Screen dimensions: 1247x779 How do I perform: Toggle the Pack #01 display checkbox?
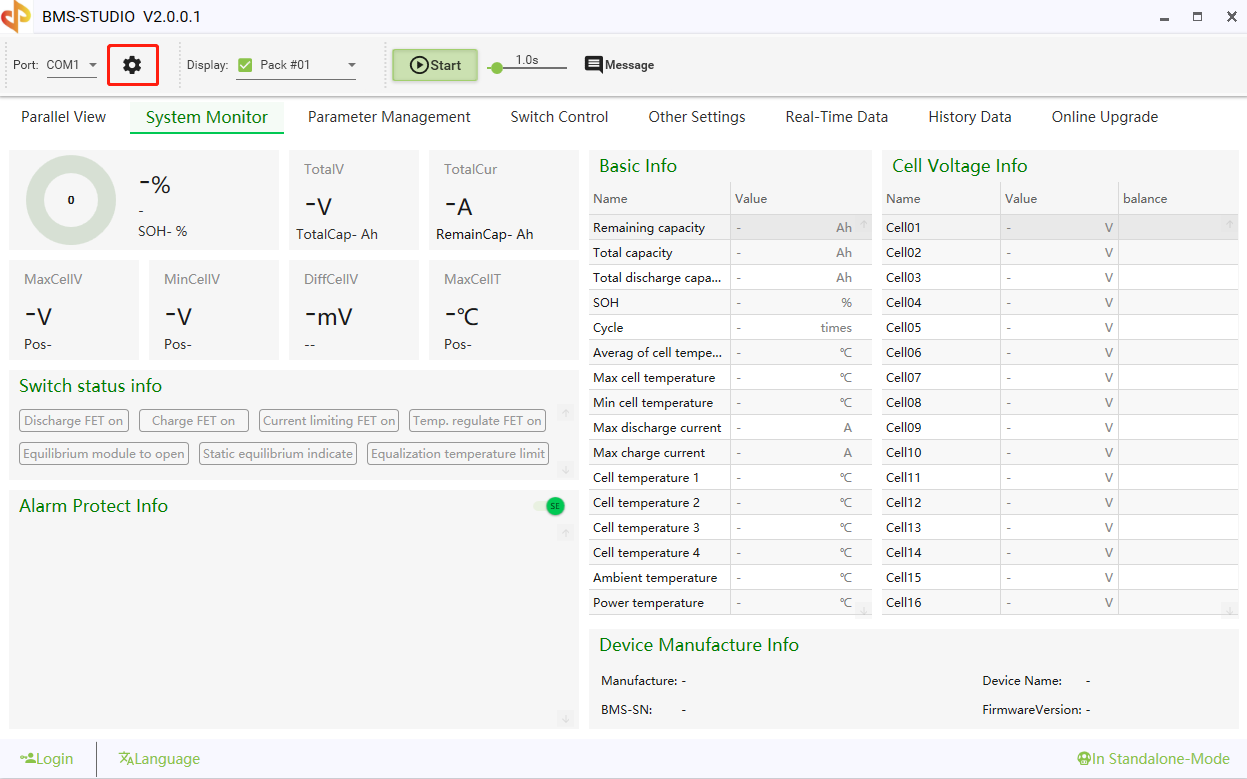pyautogui.click(x=245, y=65)
